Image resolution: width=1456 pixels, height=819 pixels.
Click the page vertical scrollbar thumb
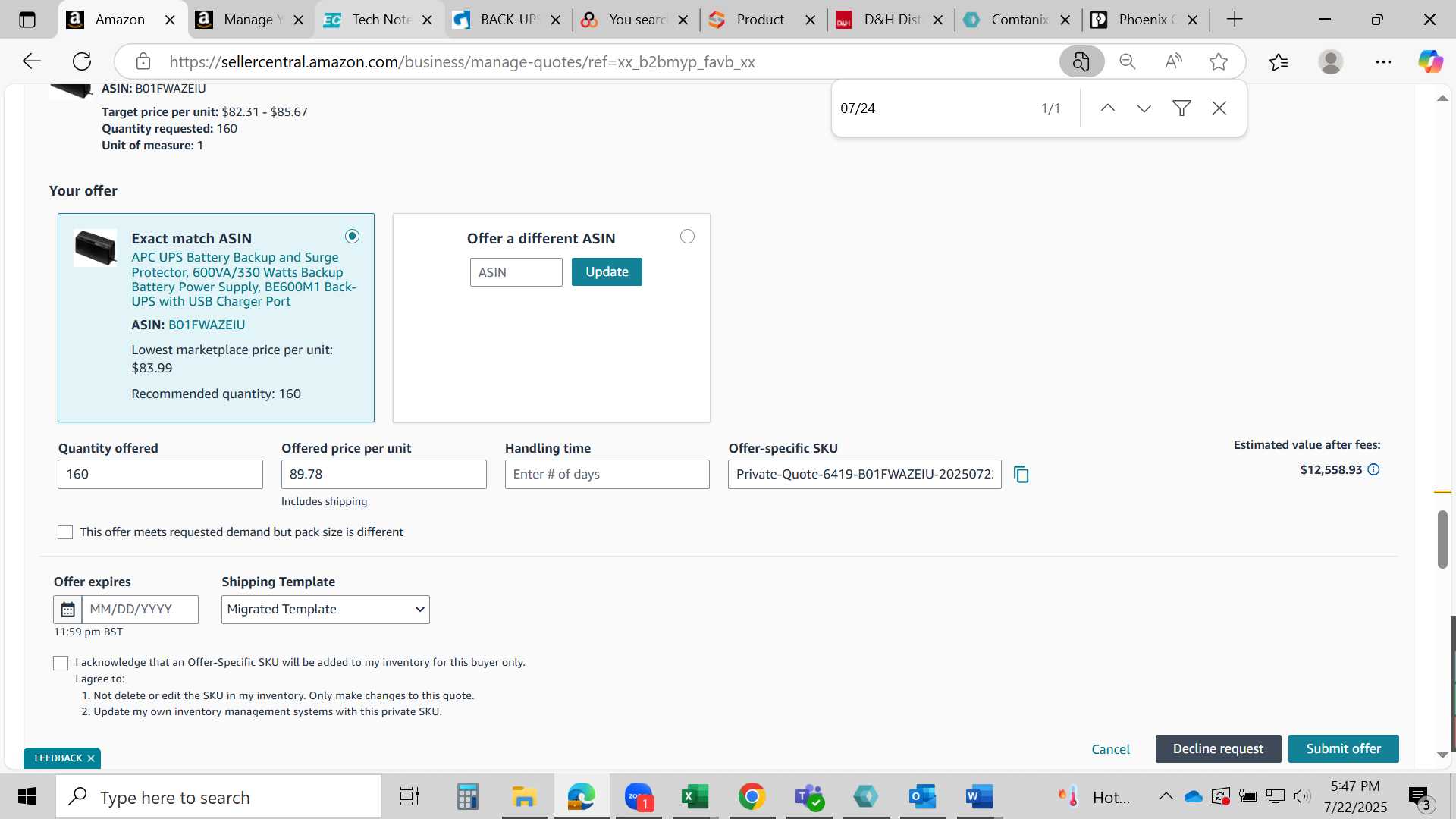1442,539
